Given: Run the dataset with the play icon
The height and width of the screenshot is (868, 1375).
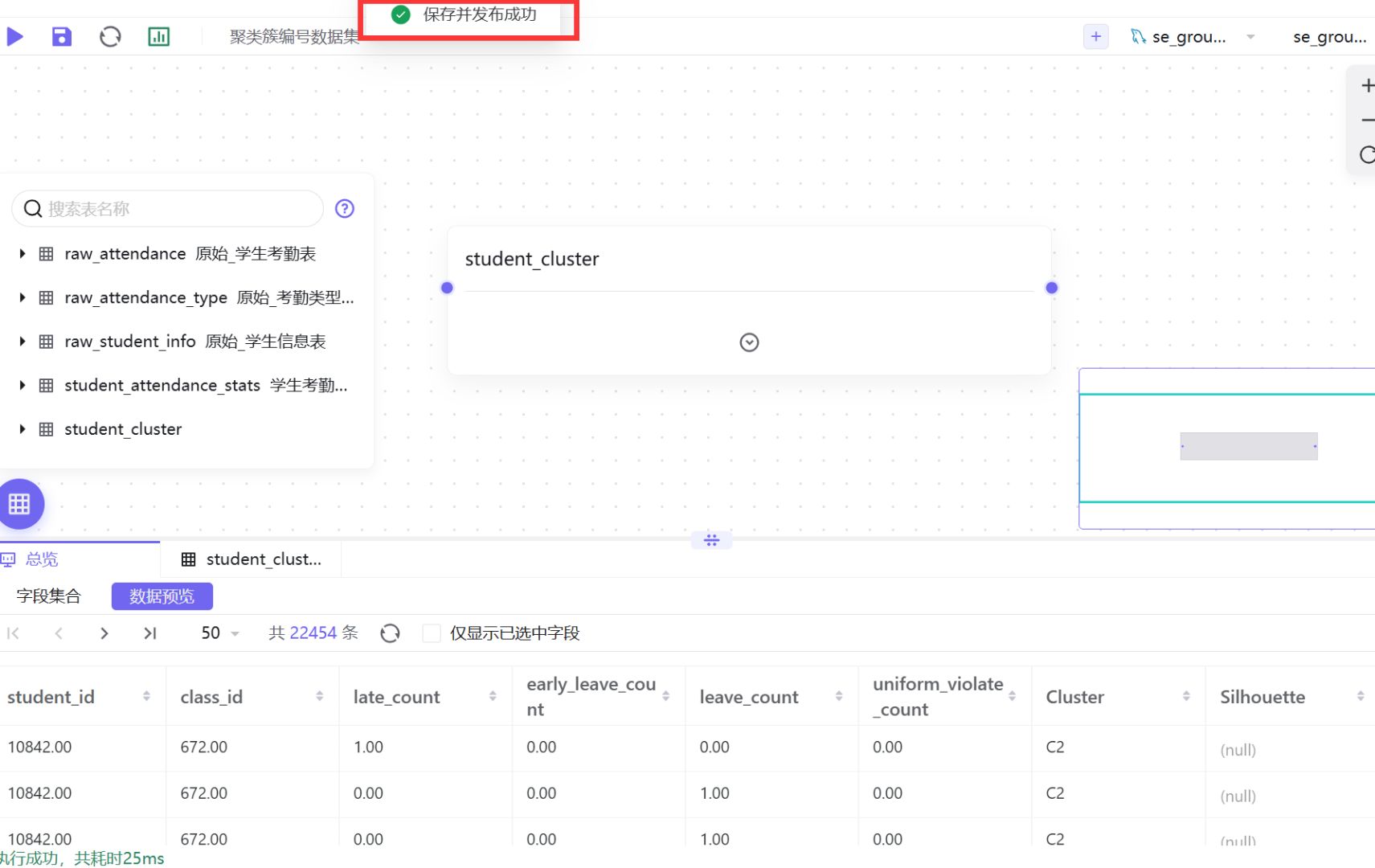Looking at the screenshot, I should (x=15, y=36).
